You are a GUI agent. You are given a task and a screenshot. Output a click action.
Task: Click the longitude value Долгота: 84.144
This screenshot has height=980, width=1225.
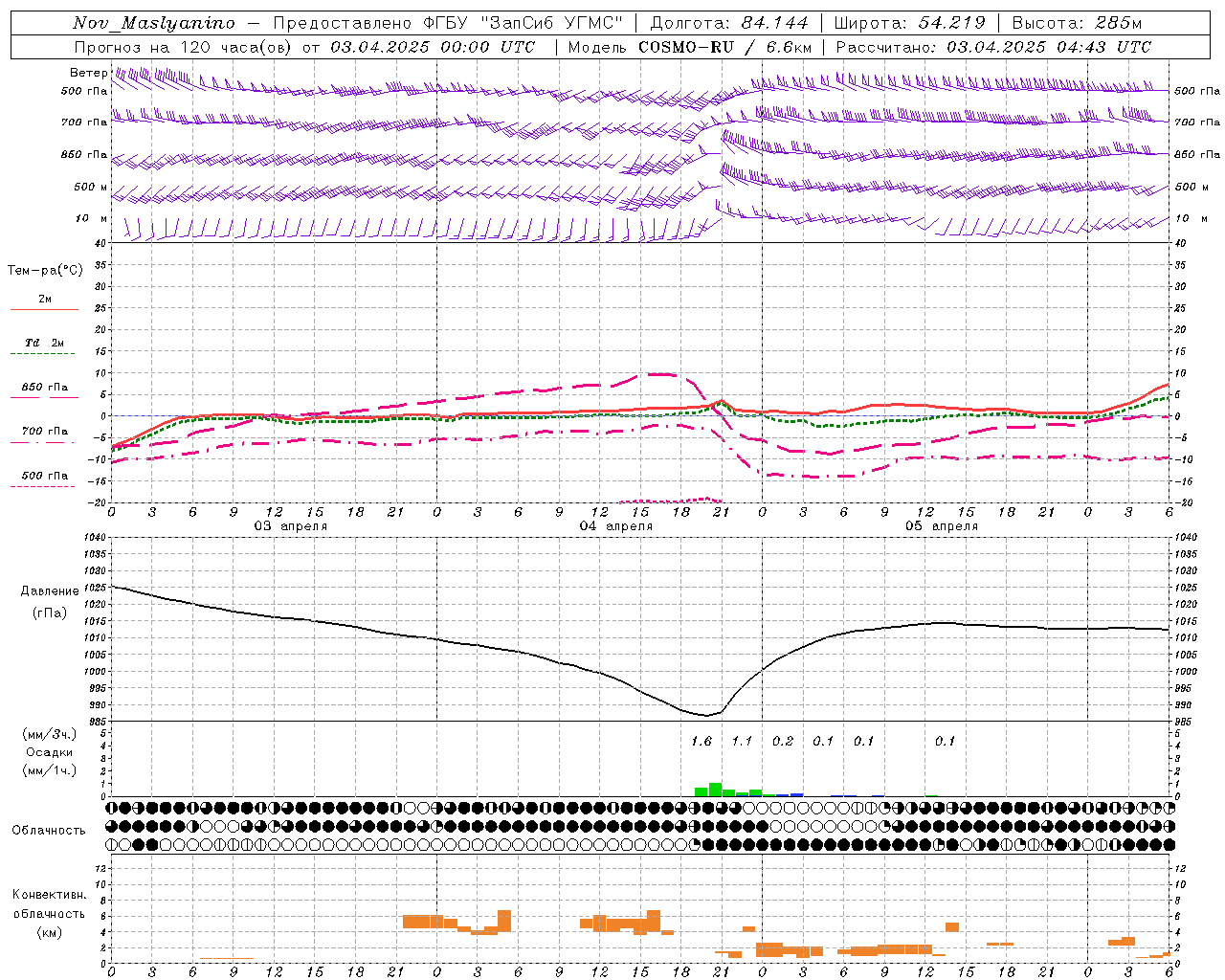click(x=728, y=23)
